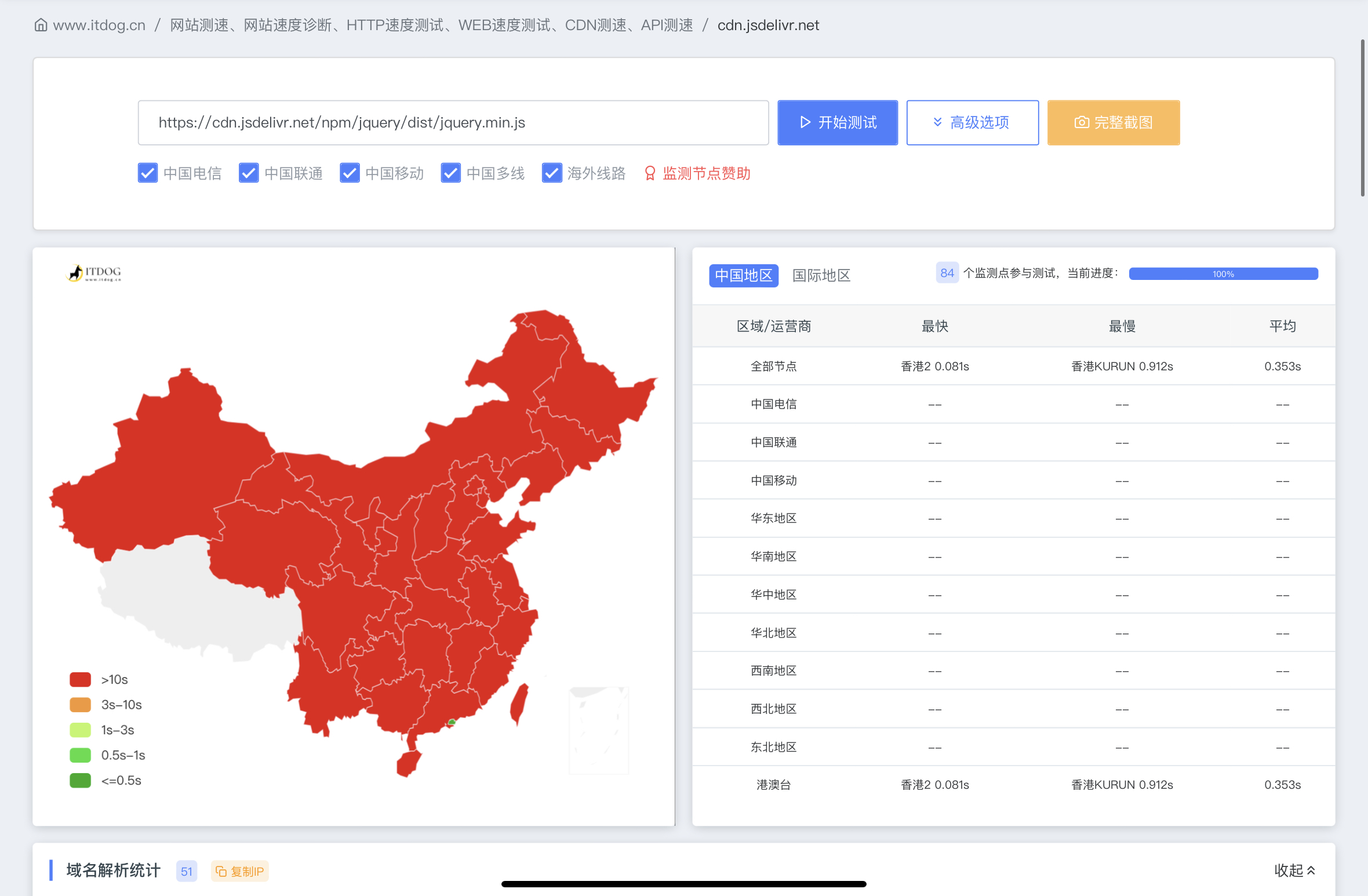Click the 华北地区 row label
The width and height of the screenshot is (1368, 896).
773,633
